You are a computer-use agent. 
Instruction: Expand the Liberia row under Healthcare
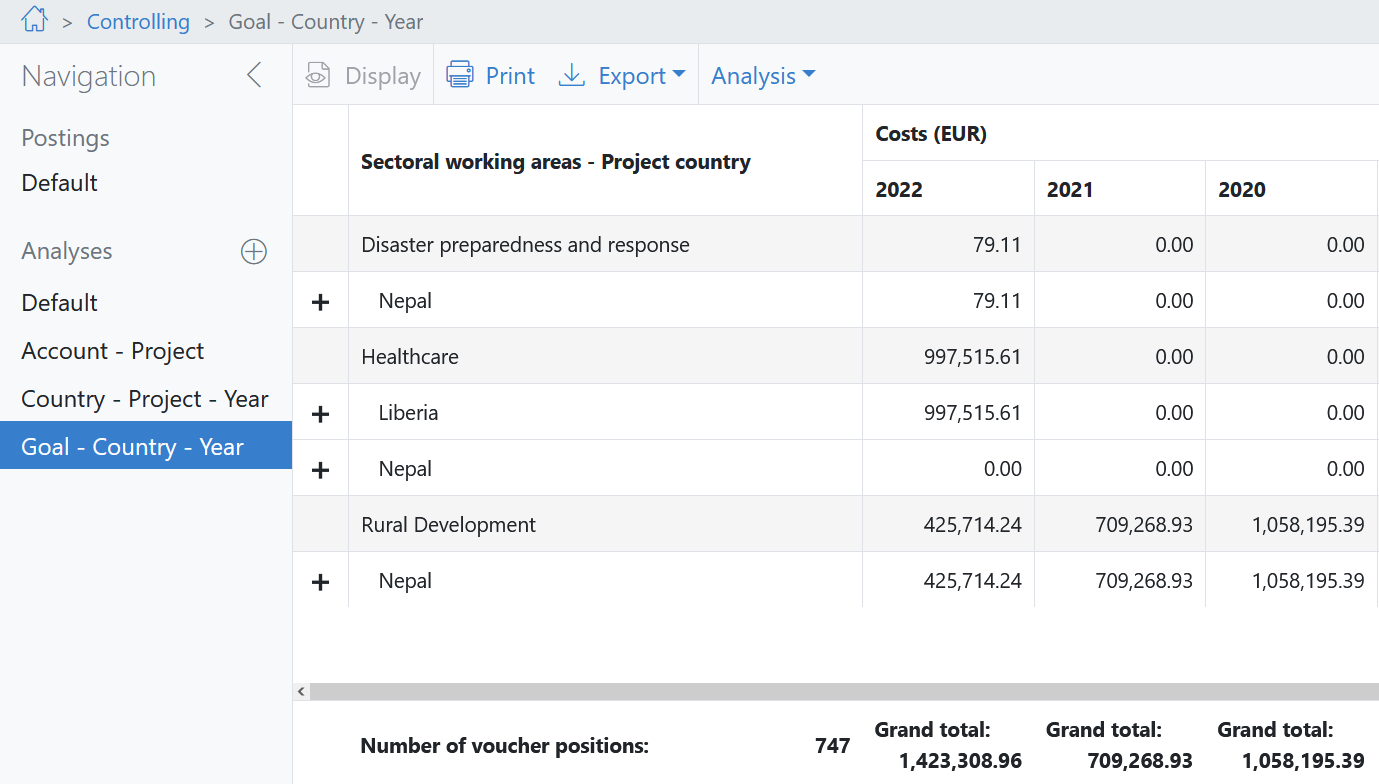pyautogui.click(x=320, y=414)
